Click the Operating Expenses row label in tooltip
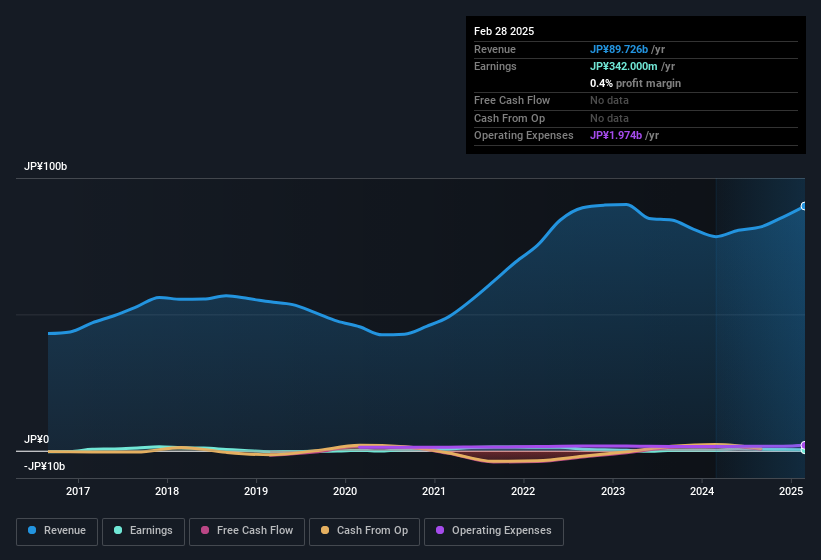The height and width of the screenshot is (560, 821). click(x=524, y=136)
